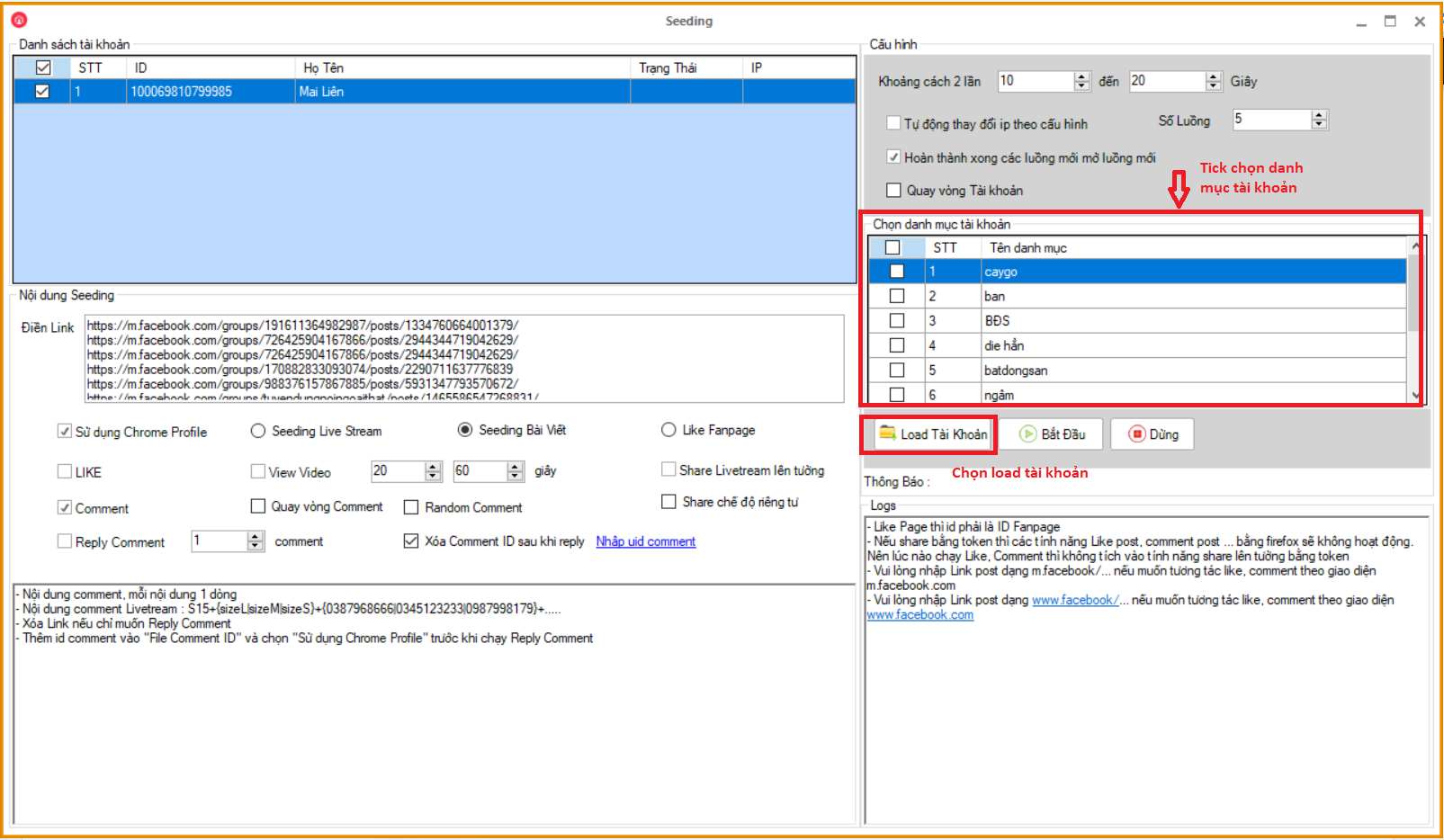Image resolution: width=1444 pixels, height=840 pixels.
Task: Tick the checkbox for the batdongsan category
Action: click(897, 370)
